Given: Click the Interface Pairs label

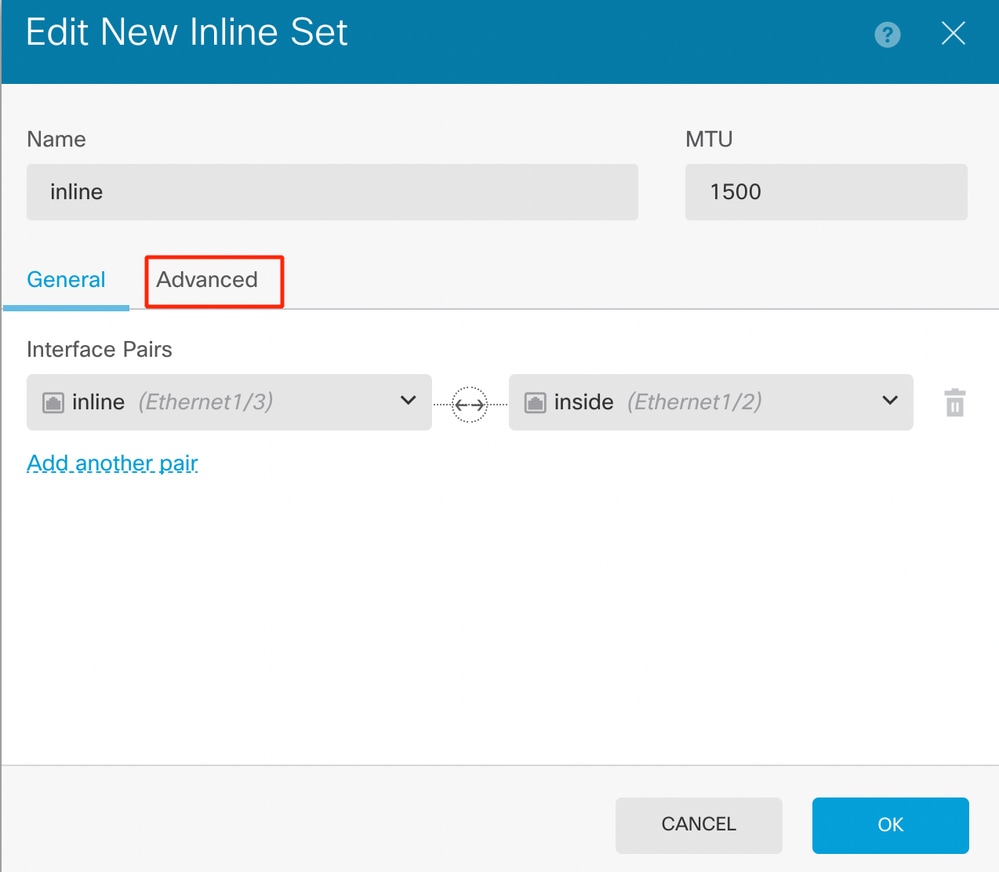Looking at the screenshot, I should [99, 349].
